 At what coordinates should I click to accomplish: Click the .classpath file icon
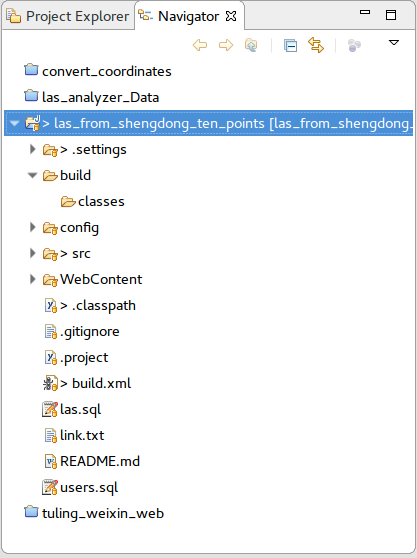tap(51, 306)
